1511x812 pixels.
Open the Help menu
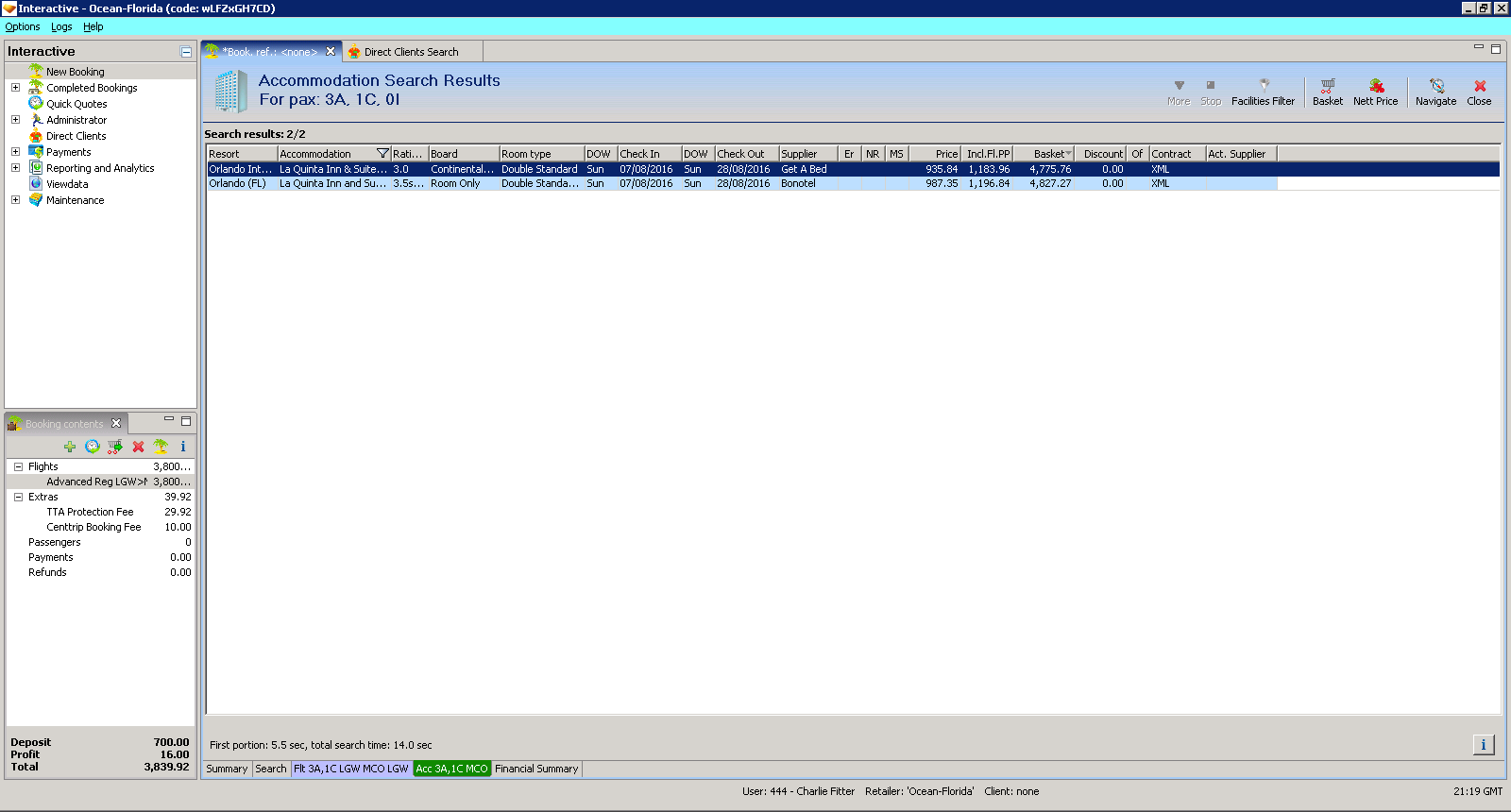[x=93, y=26]
